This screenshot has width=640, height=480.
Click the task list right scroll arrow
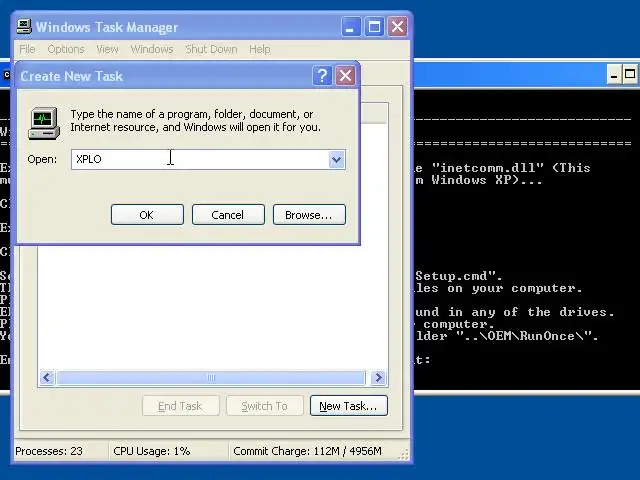click(378, 378)
